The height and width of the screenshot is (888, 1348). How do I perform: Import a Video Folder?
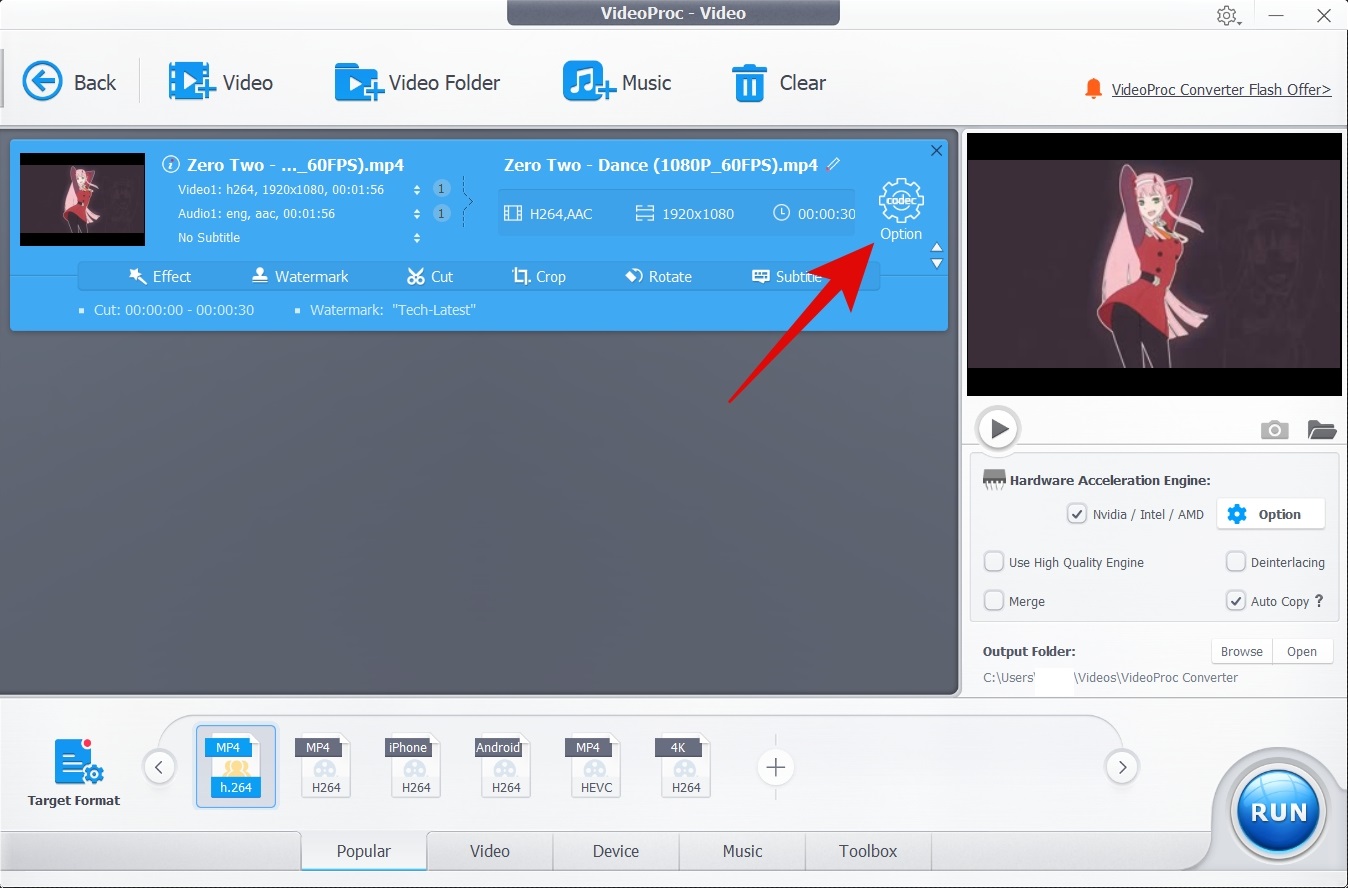417,82
